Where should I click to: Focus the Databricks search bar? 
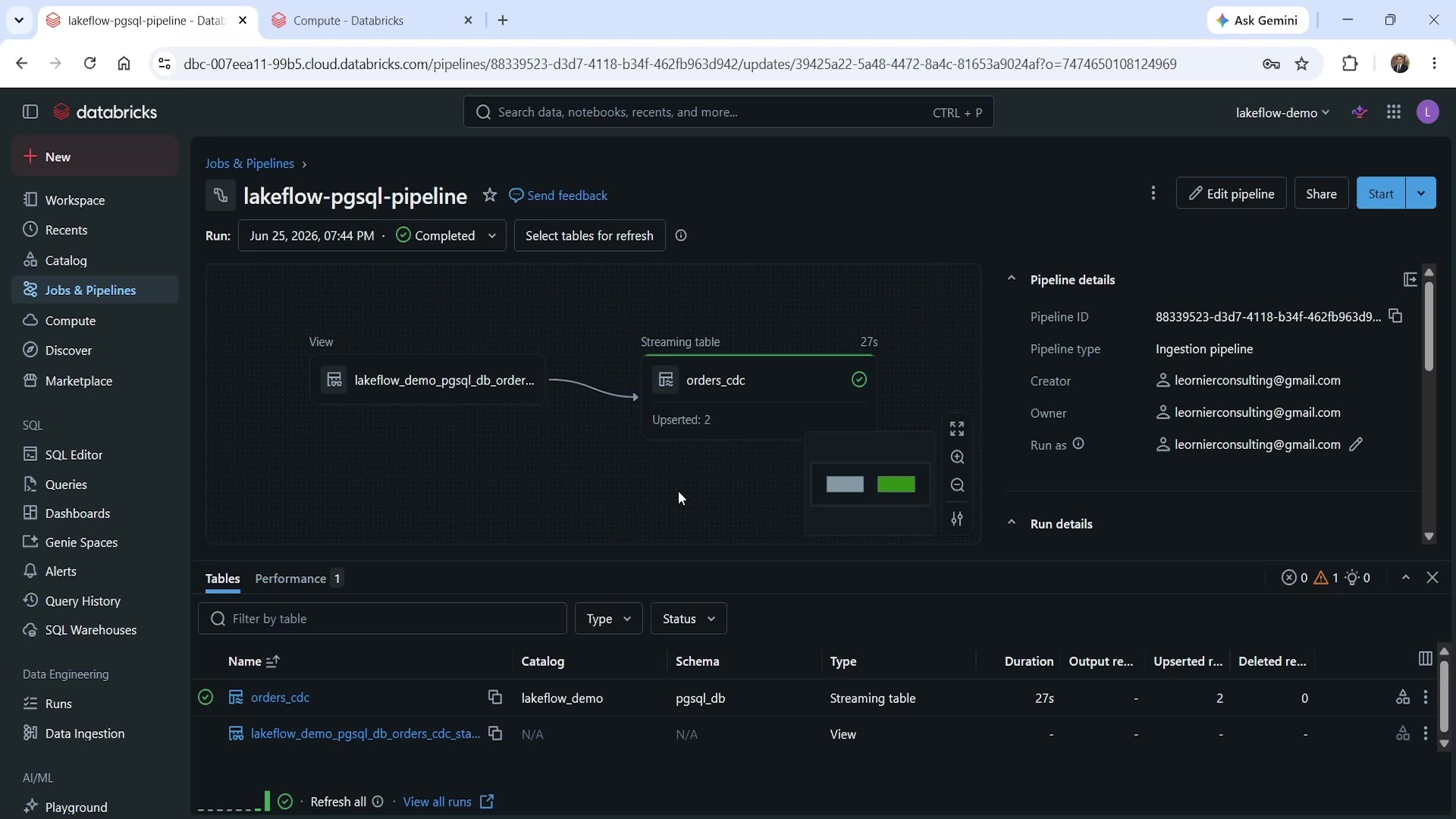coord(728,112)
